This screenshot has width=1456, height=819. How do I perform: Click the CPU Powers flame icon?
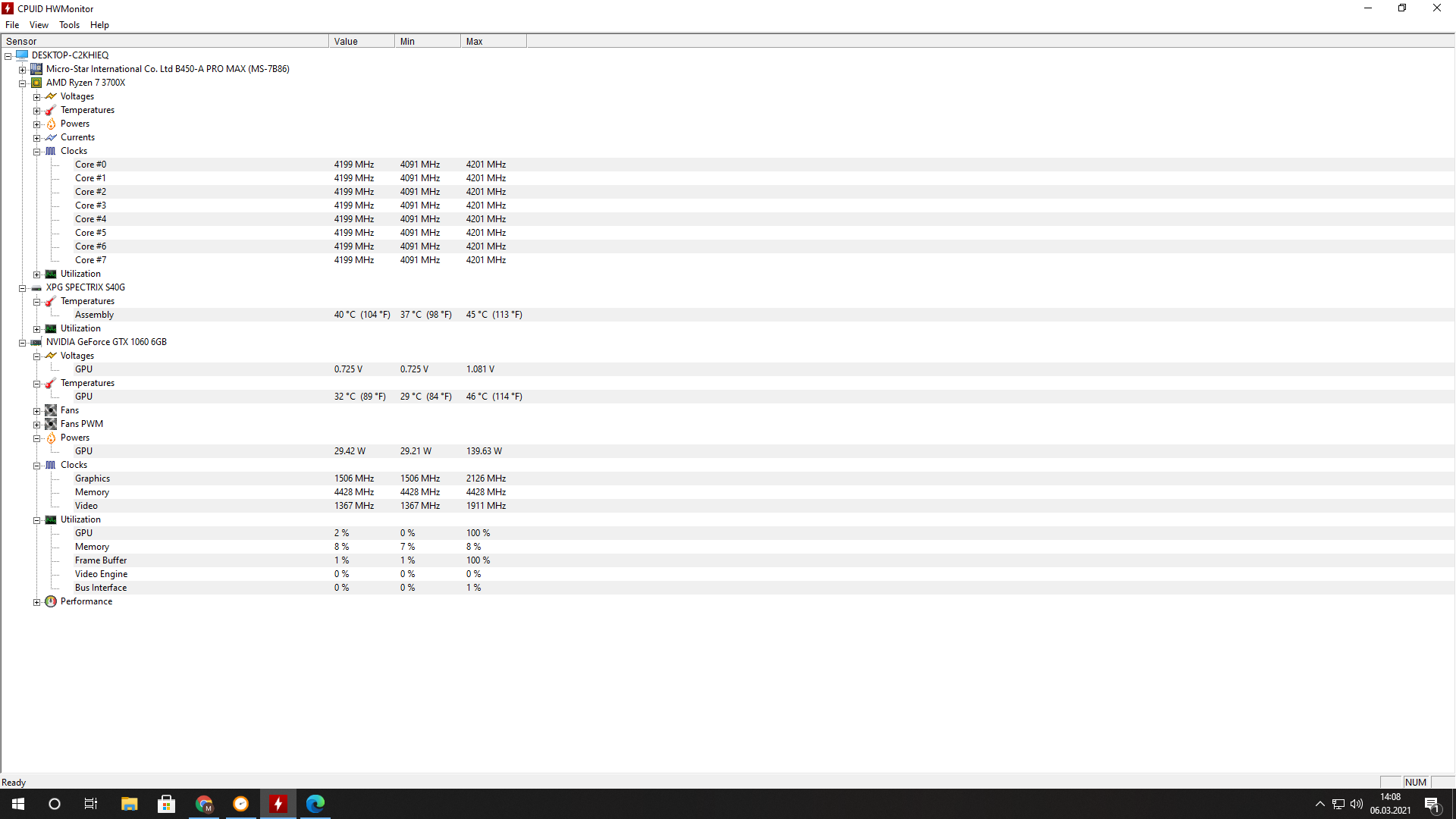click(51, 124)
